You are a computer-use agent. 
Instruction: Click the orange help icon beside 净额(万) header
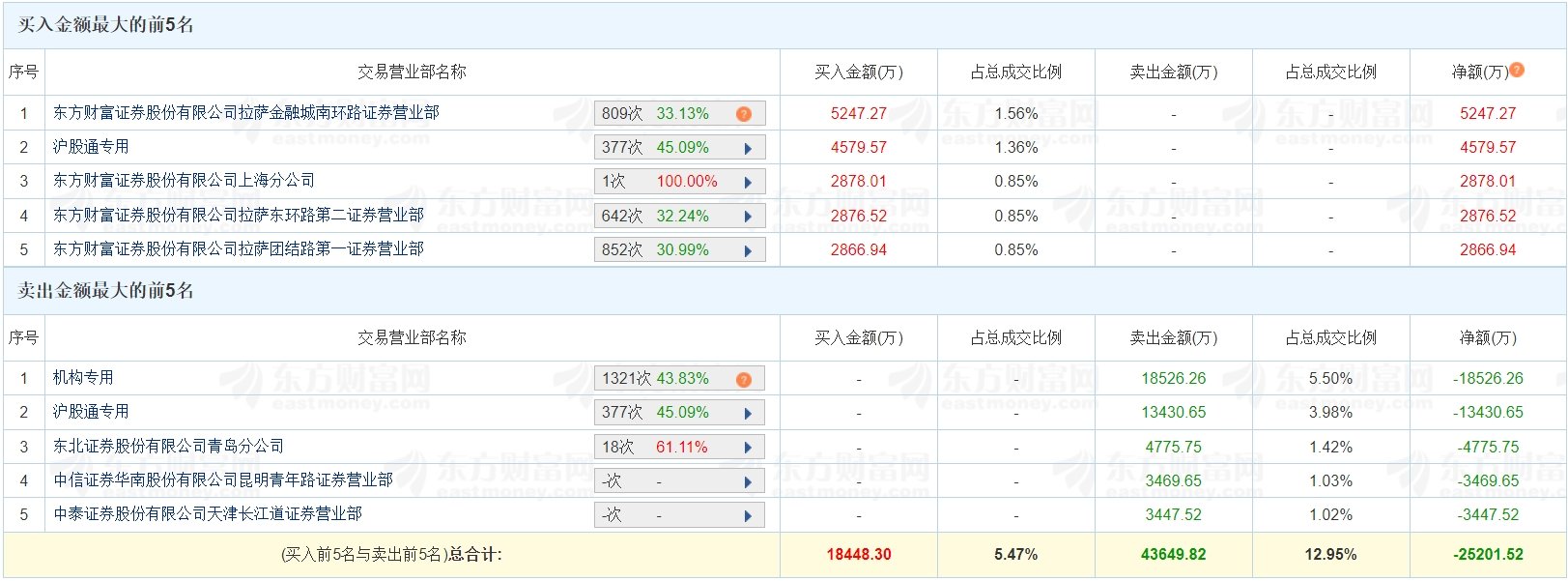1517,70
